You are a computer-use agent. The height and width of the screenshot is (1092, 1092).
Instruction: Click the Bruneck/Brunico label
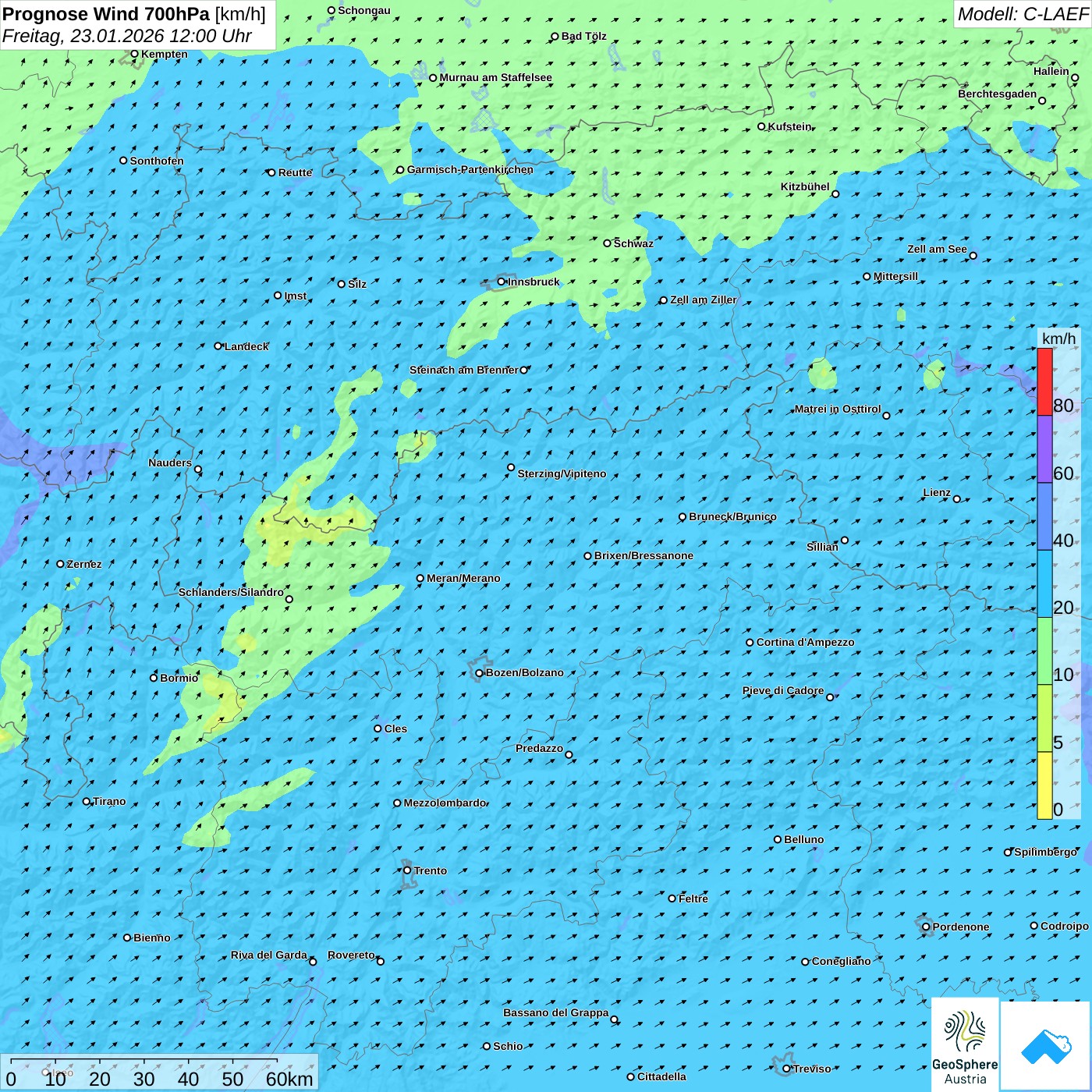point(732,516)
